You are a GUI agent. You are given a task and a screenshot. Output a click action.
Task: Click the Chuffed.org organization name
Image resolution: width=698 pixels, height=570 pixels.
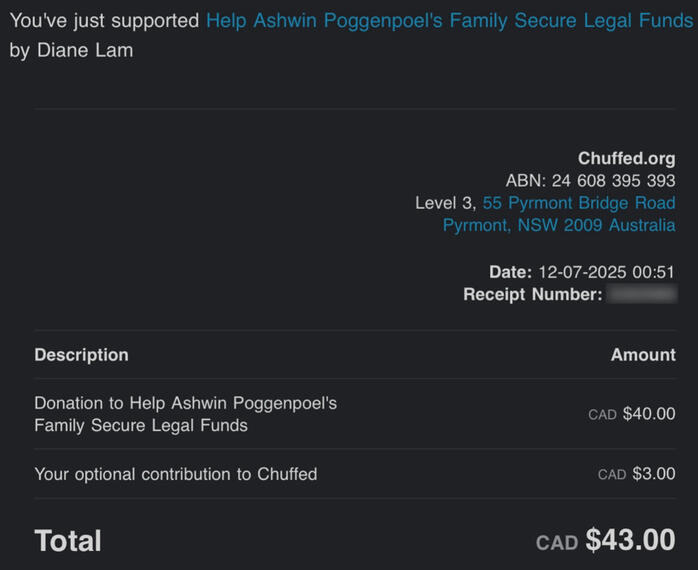626,158
